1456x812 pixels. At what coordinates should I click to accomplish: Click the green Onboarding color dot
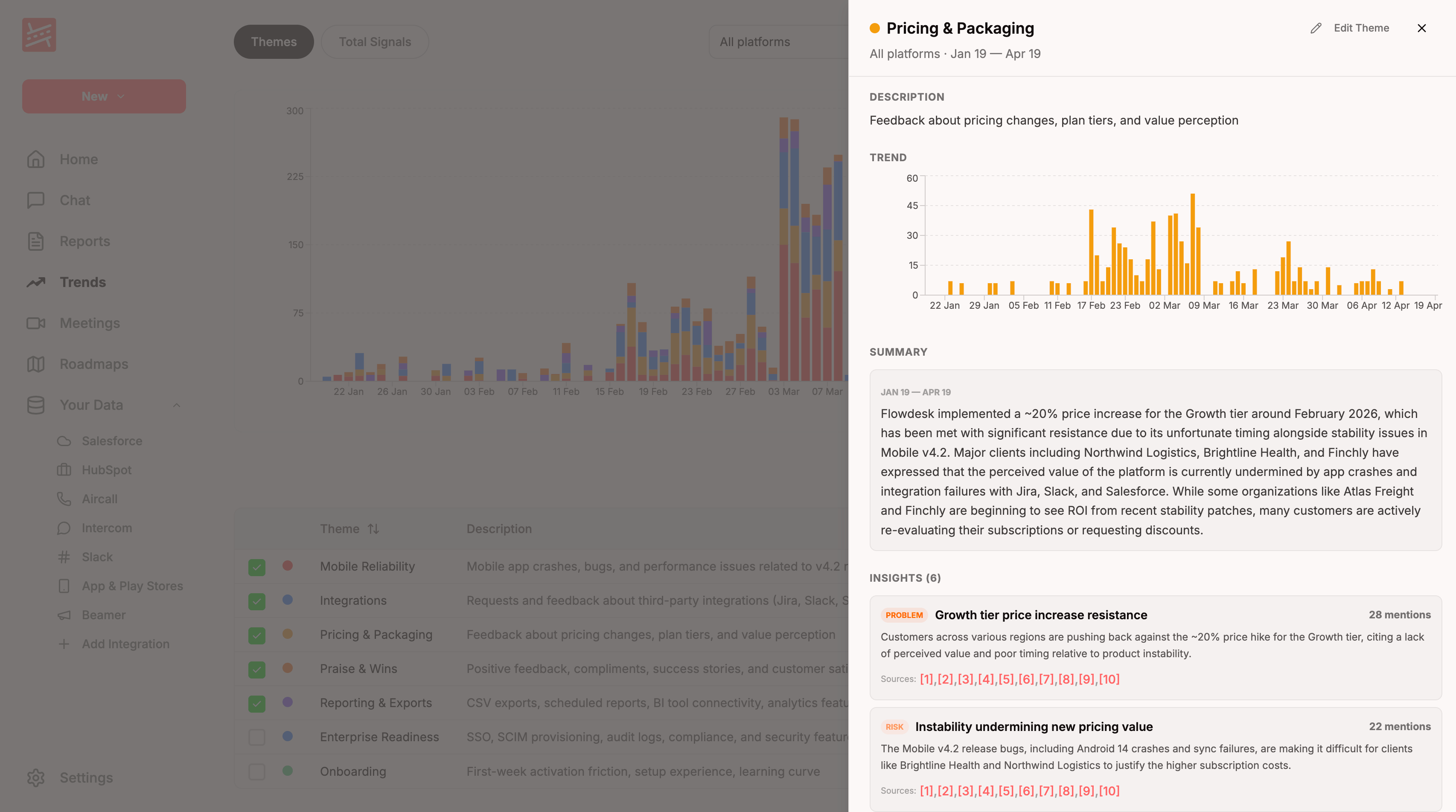(288, 770)
